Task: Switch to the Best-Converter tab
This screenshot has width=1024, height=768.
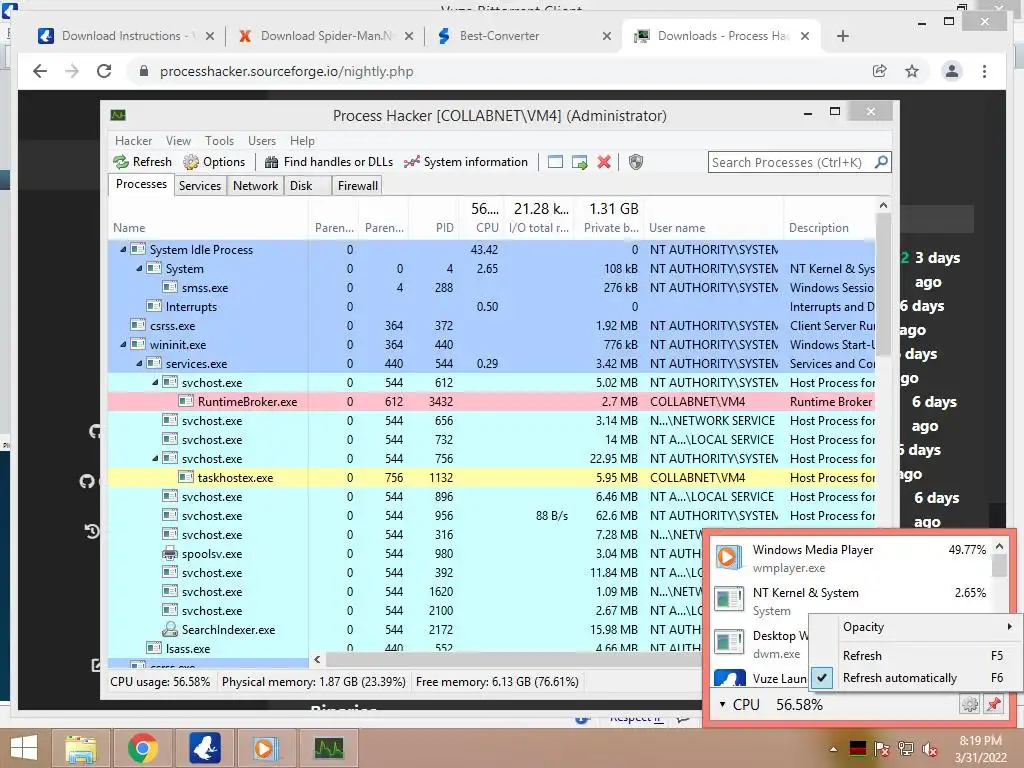Action: pos(522,36)
